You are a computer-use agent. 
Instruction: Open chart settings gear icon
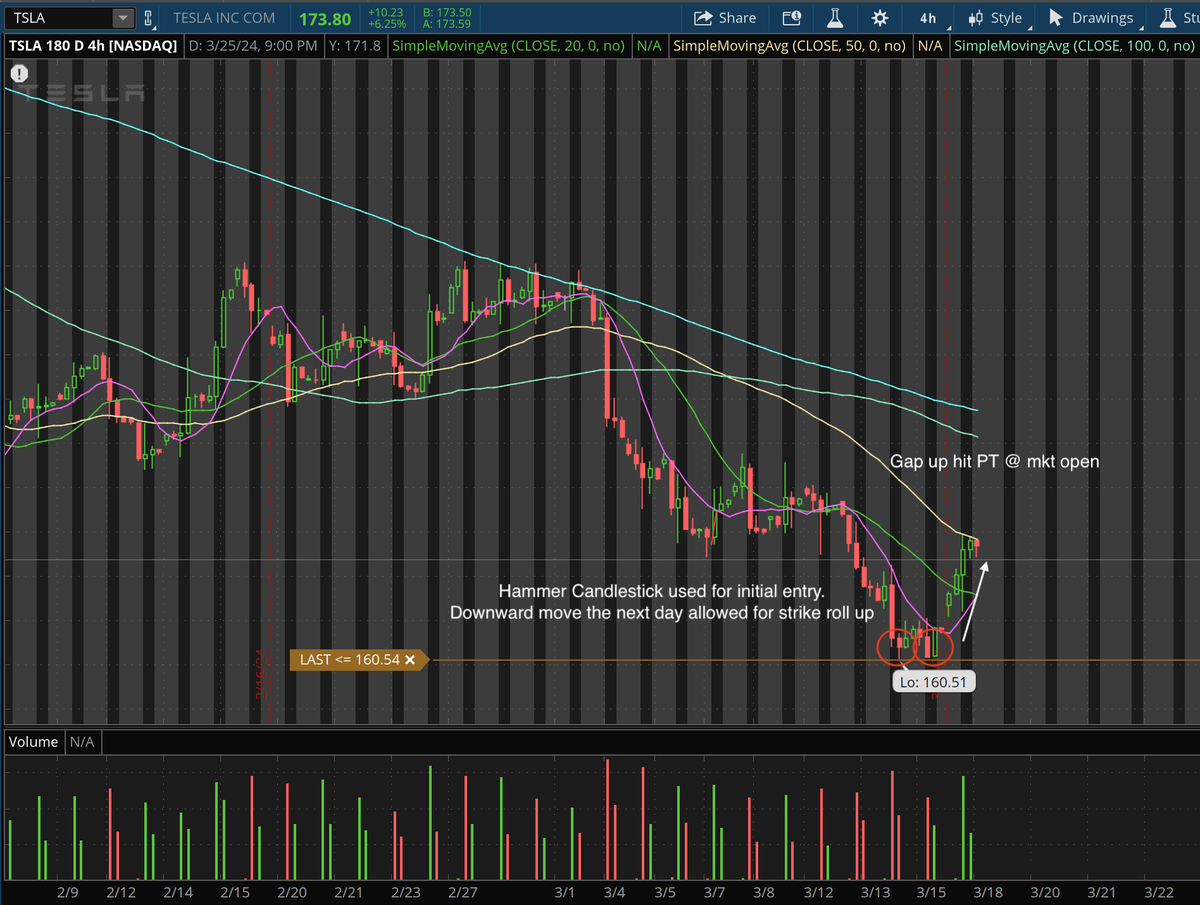pyautogui.click(x=880, y=18)
